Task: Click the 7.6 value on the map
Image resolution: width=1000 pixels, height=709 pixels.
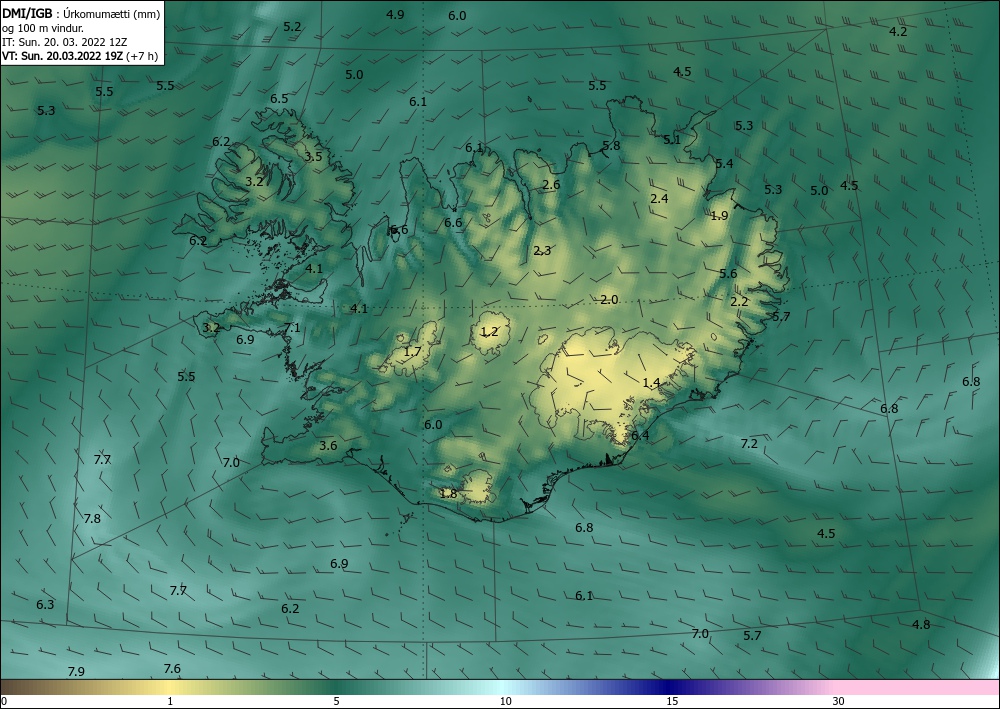Action: pos(172,669)
